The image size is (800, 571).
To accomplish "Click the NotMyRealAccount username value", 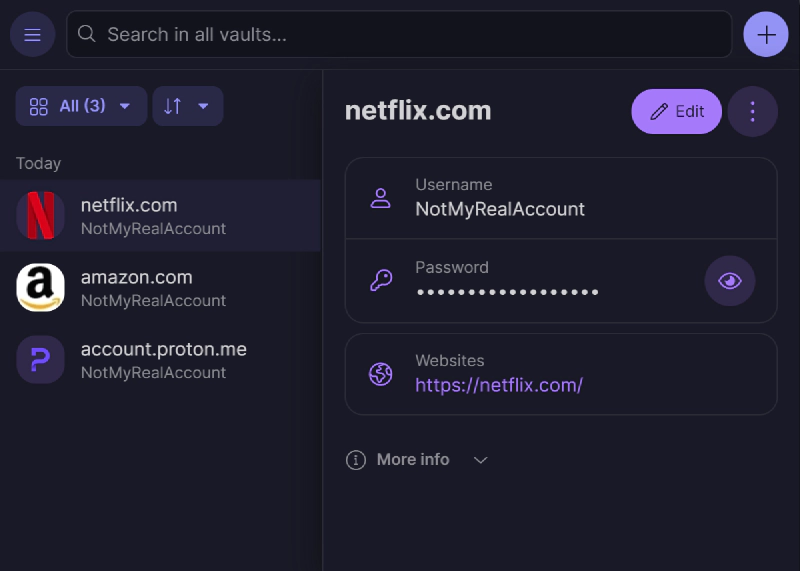I will pyautogui.click(x=500, y=209).
